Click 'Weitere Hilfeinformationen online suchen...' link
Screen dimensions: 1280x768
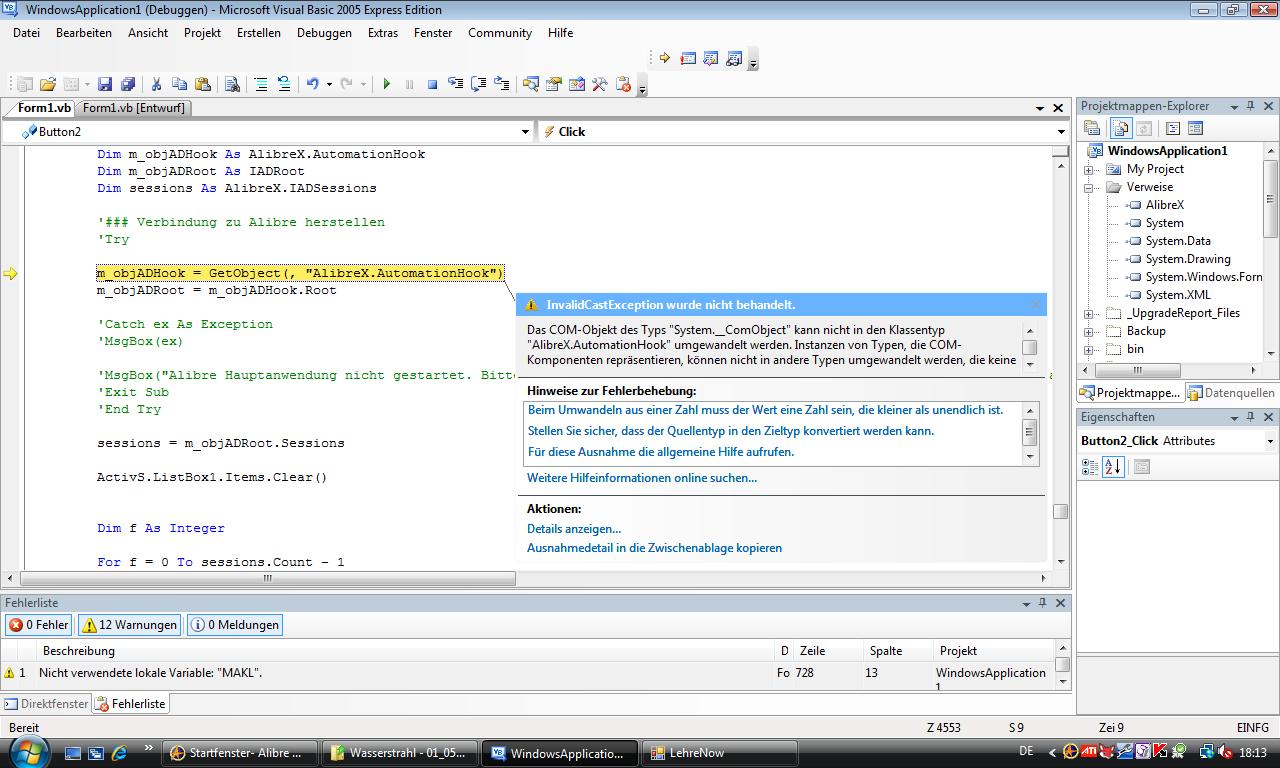(642, 478)
